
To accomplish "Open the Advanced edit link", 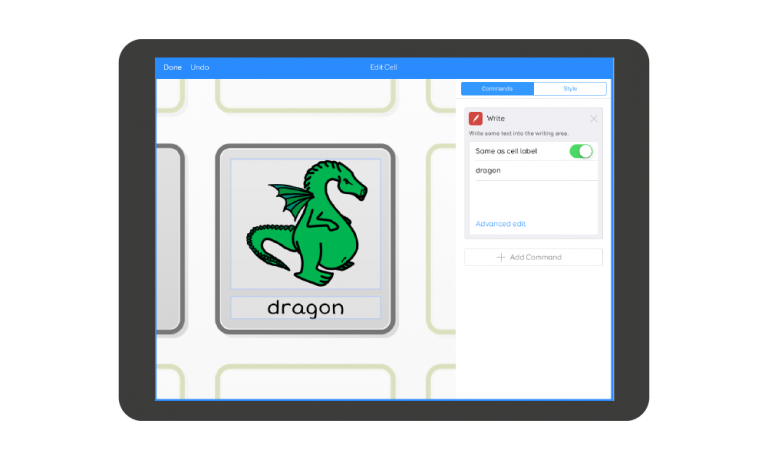I will coord(500,224).
